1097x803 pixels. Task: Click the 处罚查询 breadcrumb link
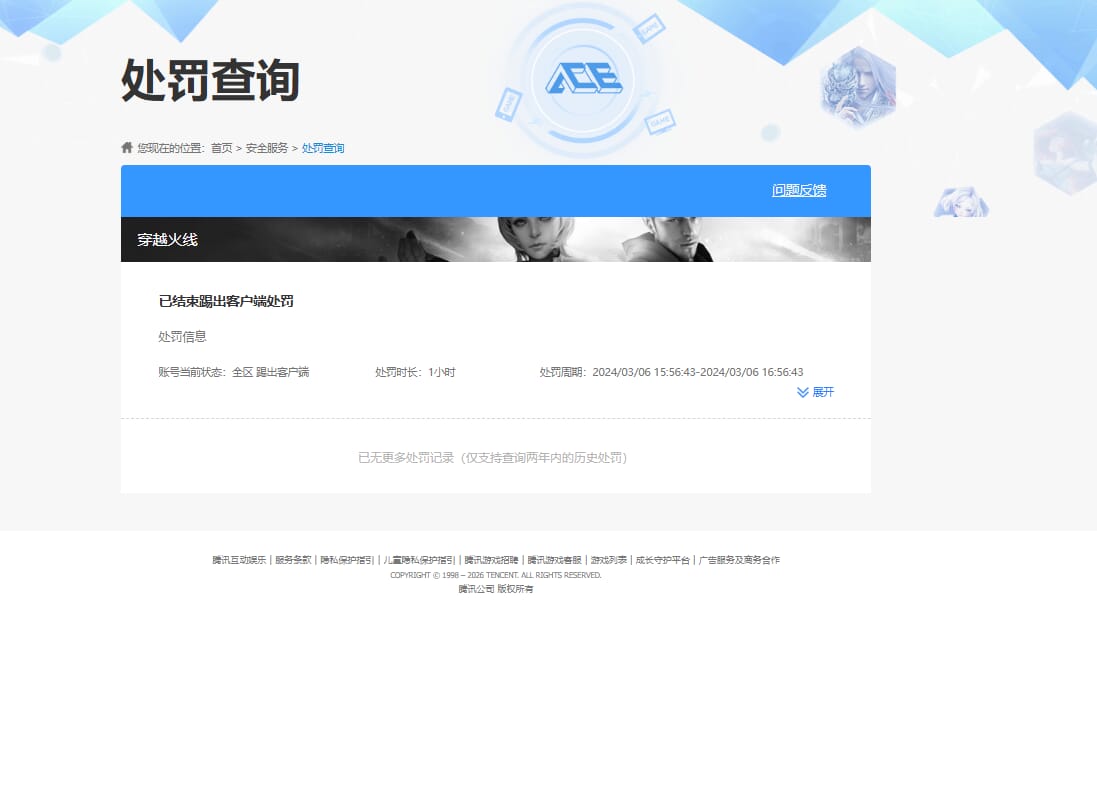tap(320, 147)
